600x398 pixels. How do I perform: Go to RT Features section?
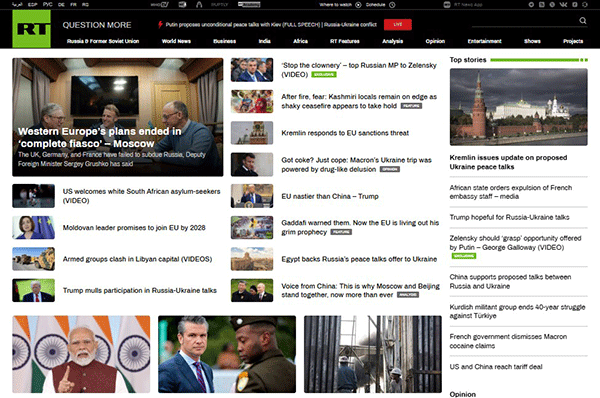point(345,41)
